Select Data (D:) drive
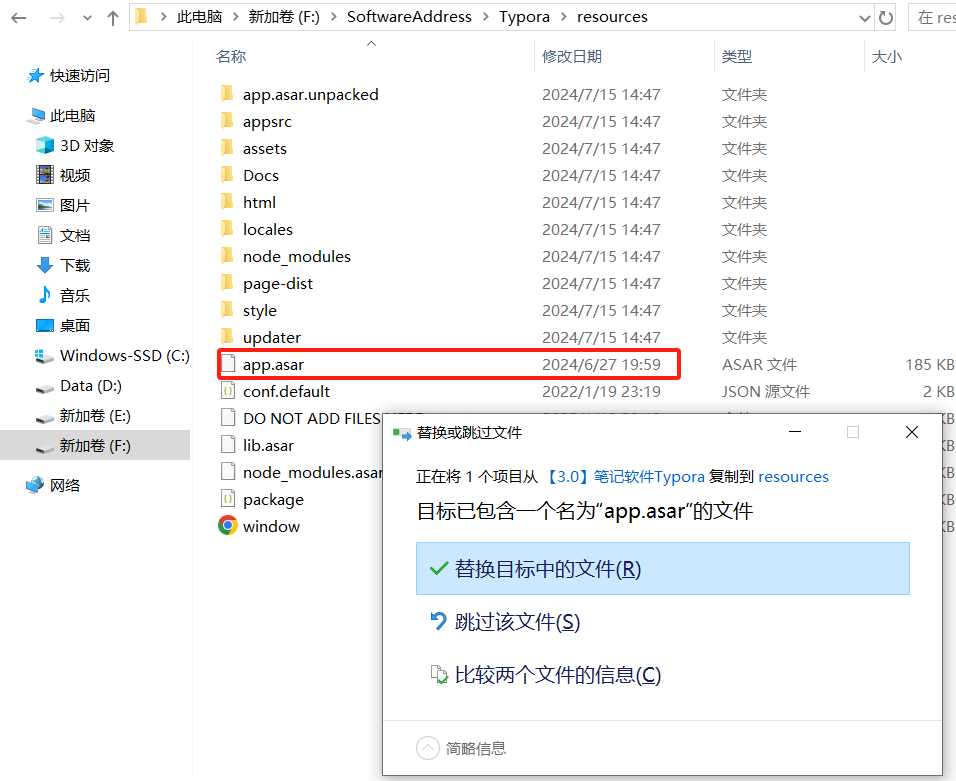 tap(79, 385)
